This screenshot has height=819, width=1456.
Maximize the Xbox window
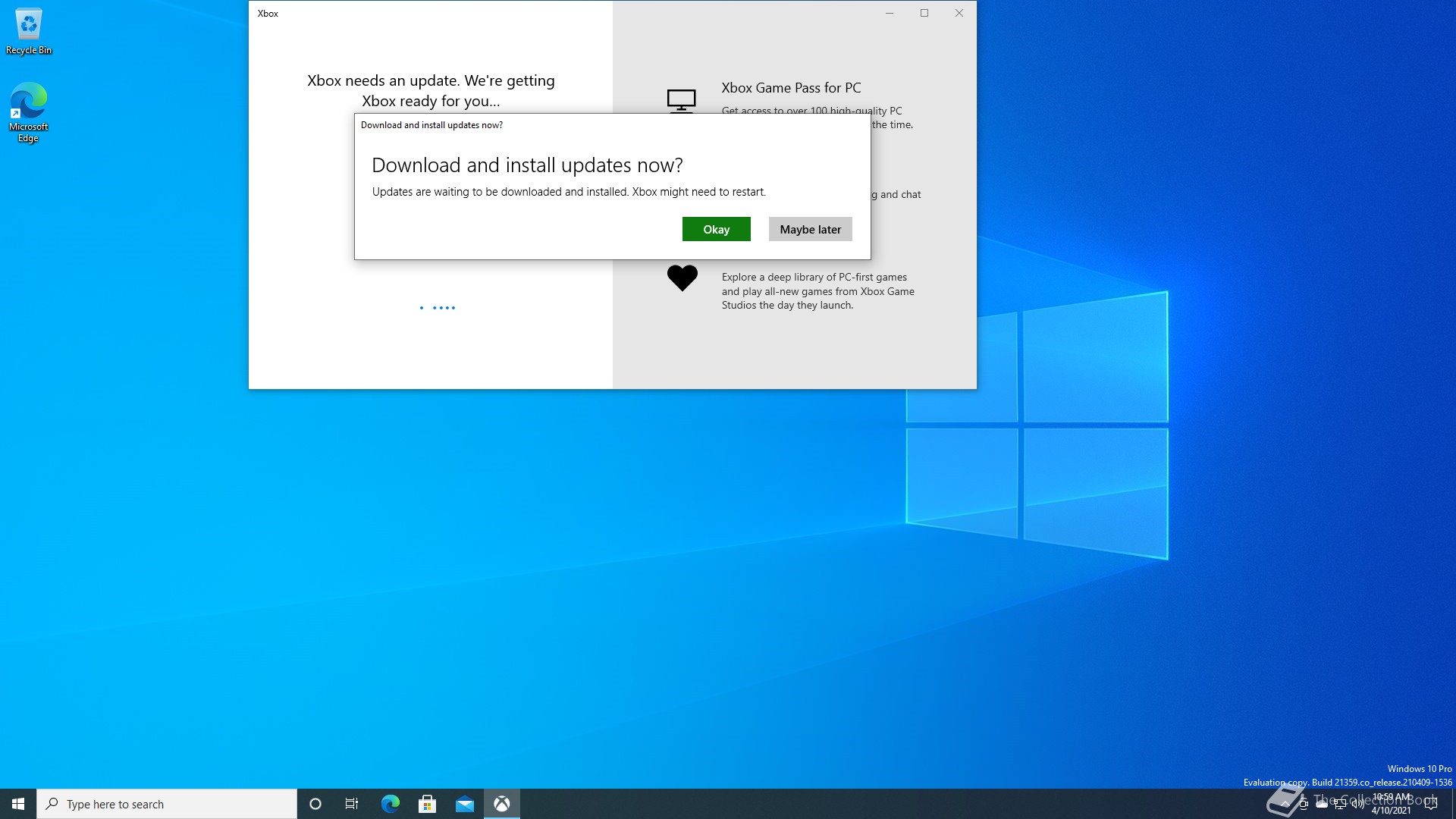[924, 13]
